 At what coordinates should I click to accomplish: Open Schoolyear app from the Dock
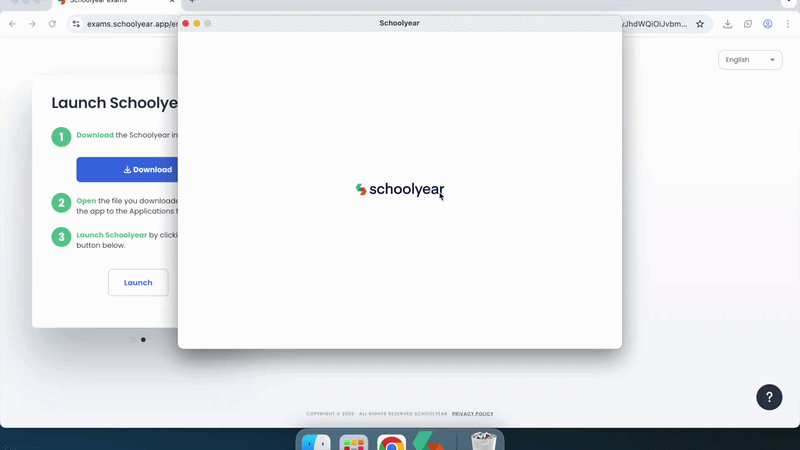(428, 441)
